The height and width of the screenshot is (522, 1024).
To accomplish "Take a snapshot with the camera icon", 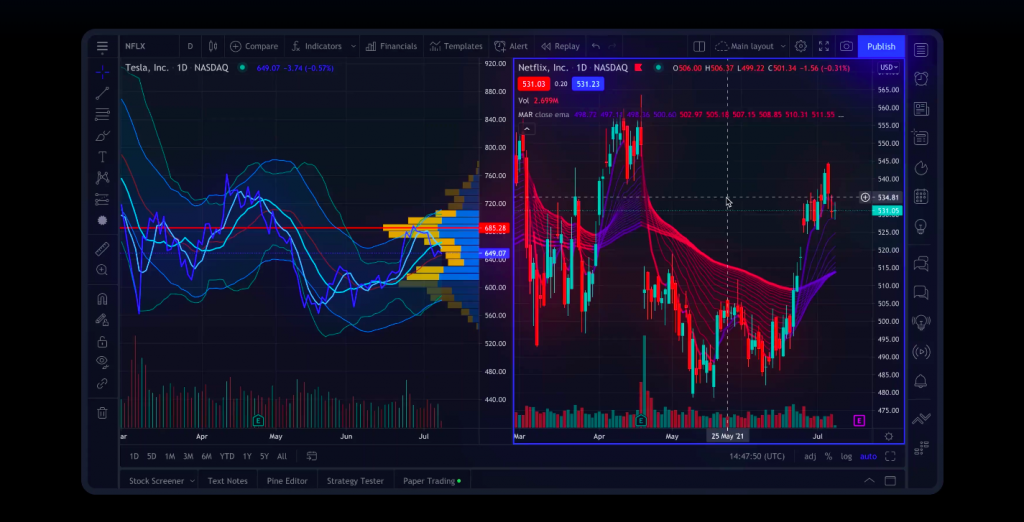I will click(846, 46).
